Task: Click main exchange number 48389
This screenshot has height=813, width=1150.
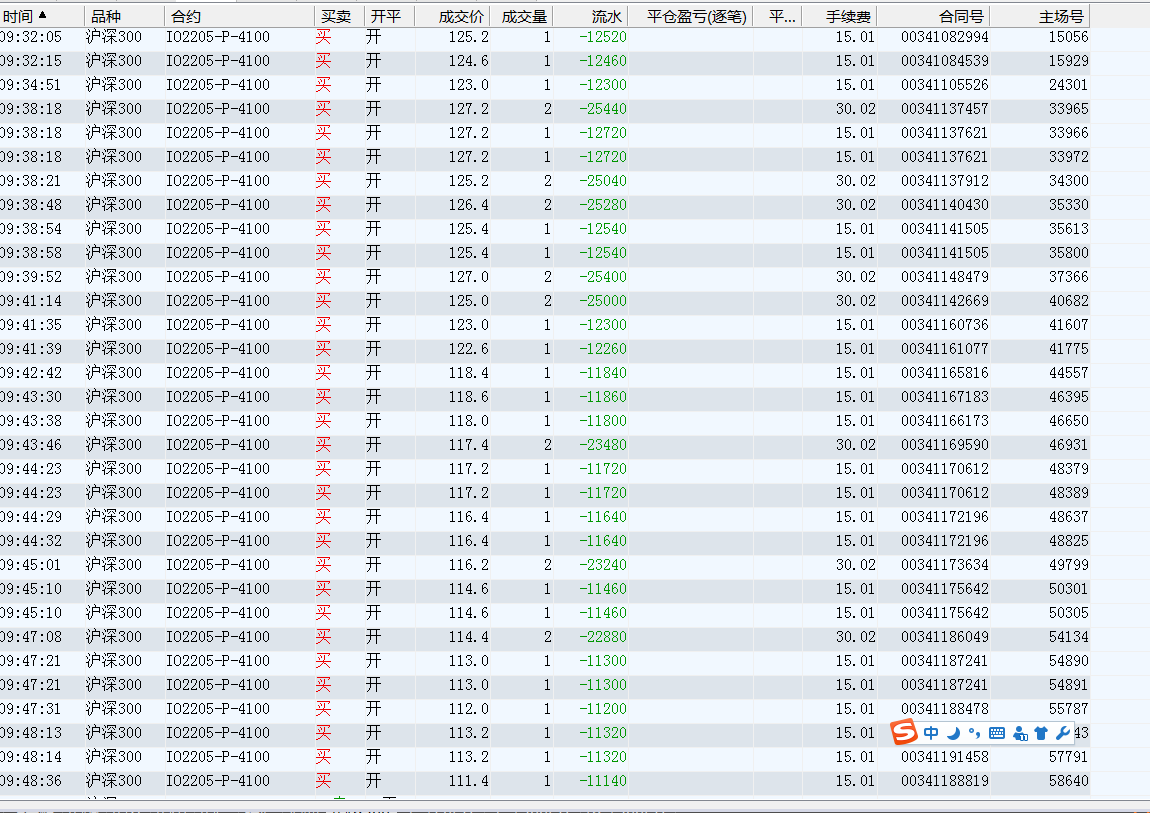Action: click(1069, 493)
